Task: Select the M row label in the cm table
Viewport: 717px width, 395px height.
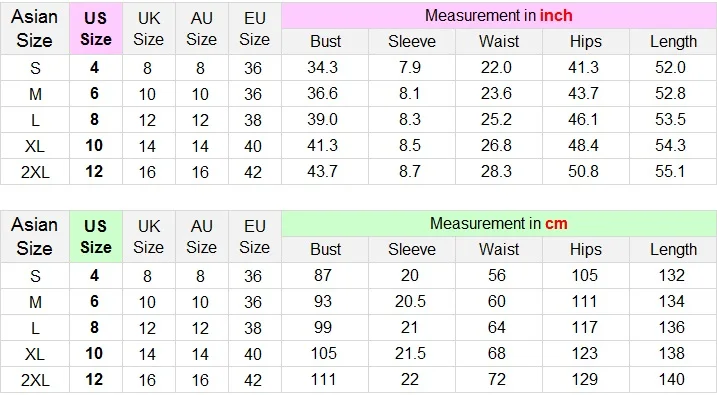Action: pyautogui.click(x=35, y=302)
